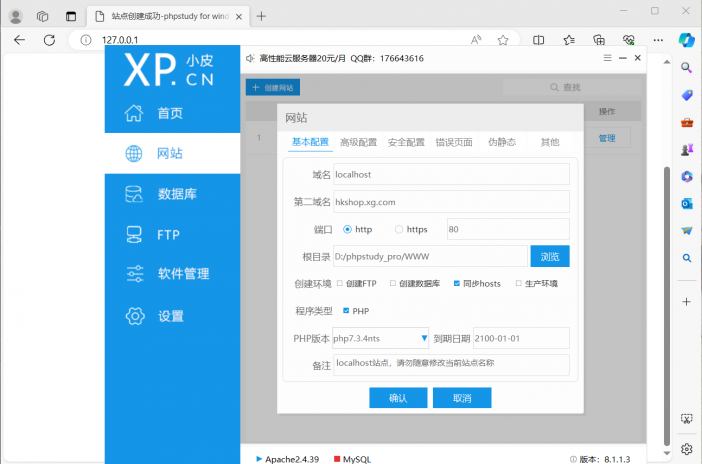The image size is (702, 464).
Task: Open the Edge sidebar search tool
Action: (686, 68)
